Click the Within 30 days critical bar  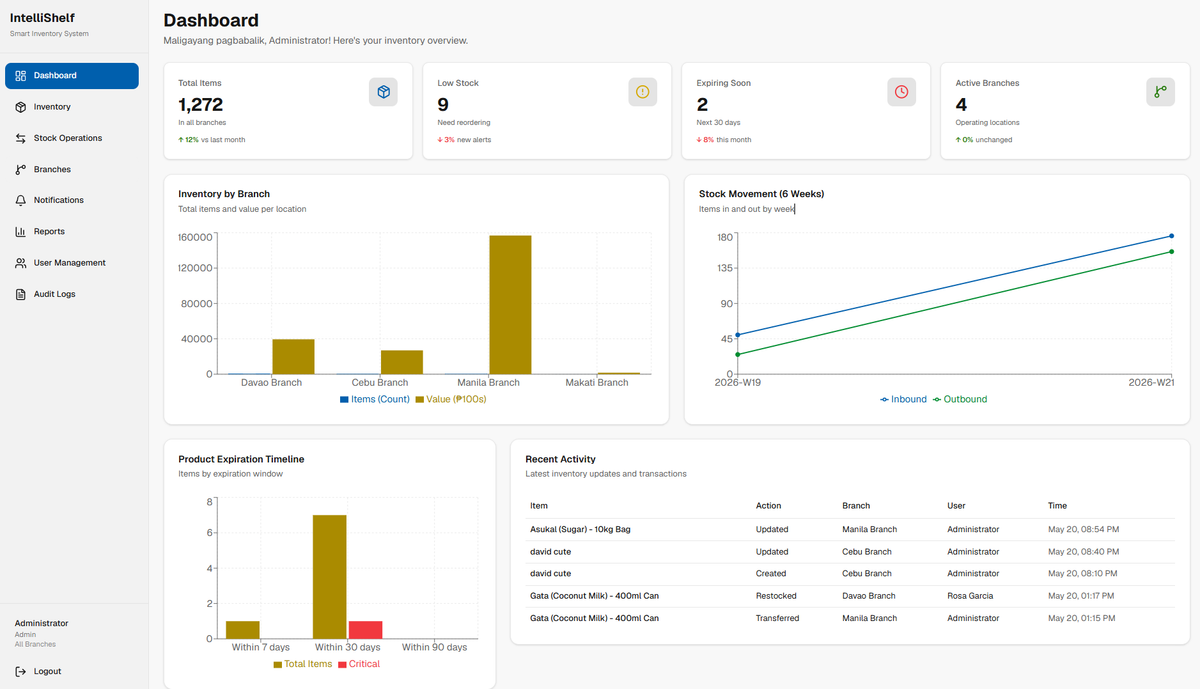(365, 630)
